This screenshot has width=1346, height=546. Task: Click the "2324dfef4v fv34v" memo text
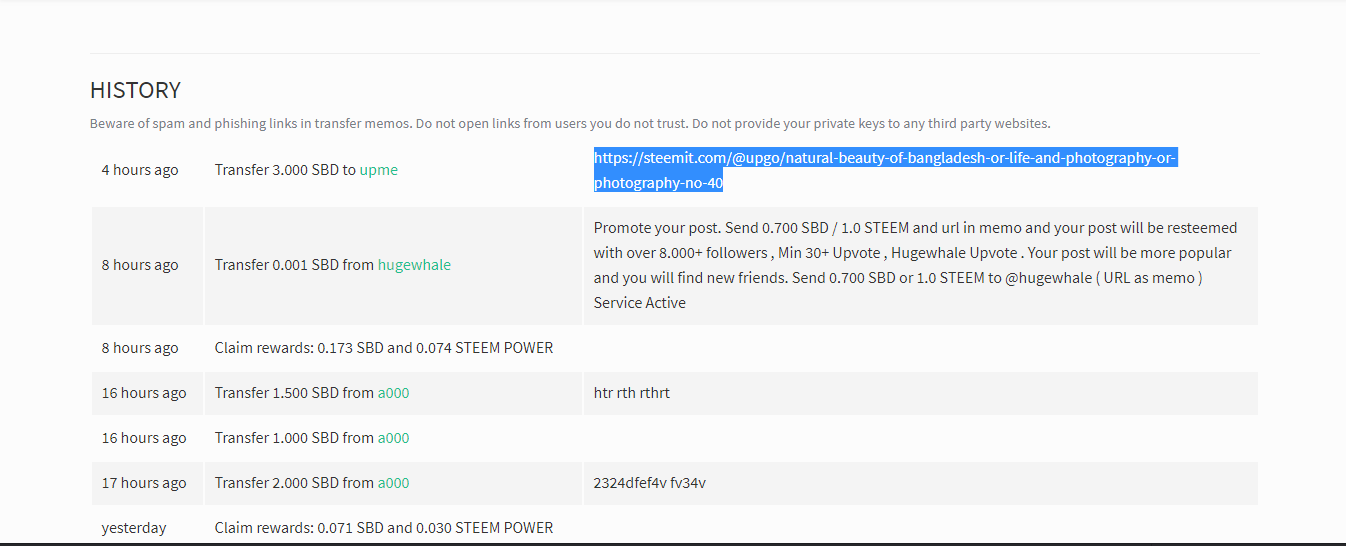tap(650, 483)
